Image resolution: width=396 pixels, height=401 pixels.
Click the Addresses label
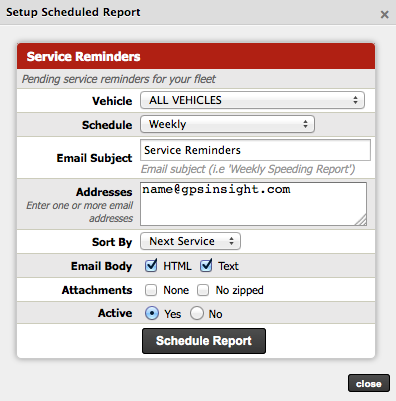(x=104, y=192)
